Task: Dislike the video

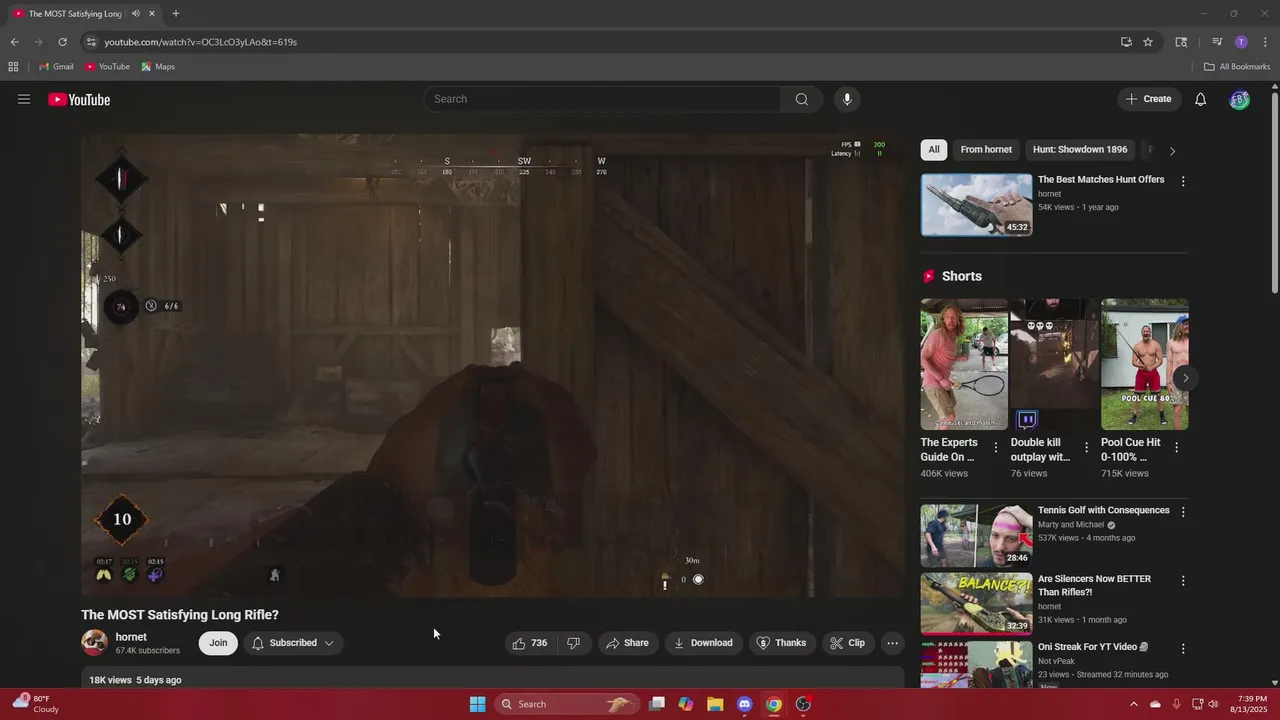Action: [x=573, y=643]
